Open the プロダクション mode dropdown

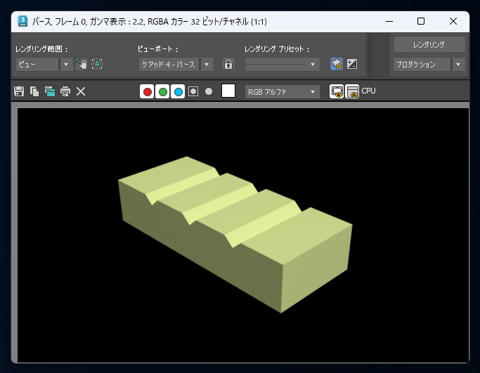coord(429,64)
